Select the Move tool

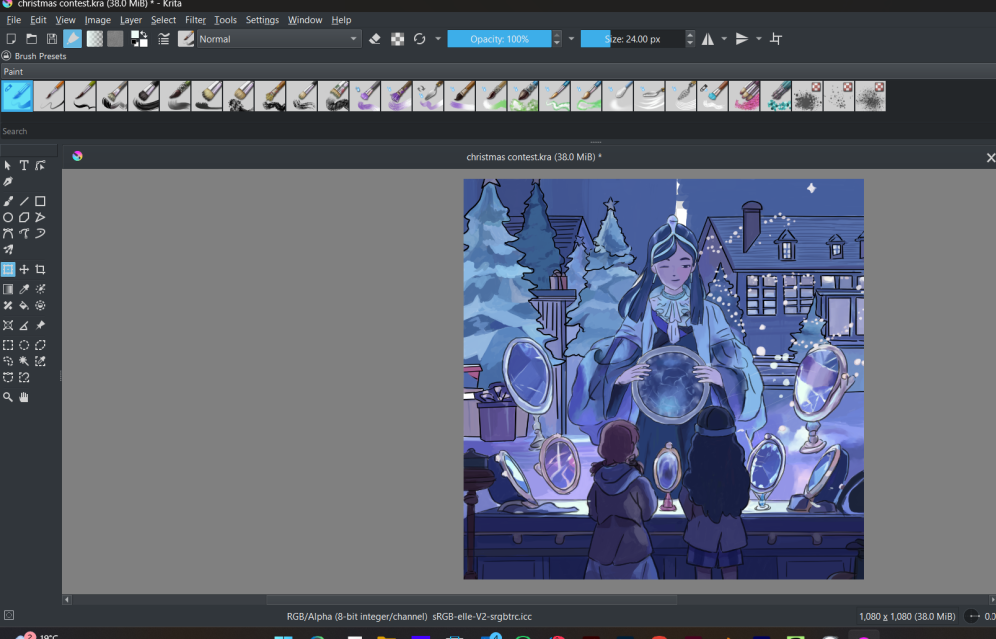[24, 269]
